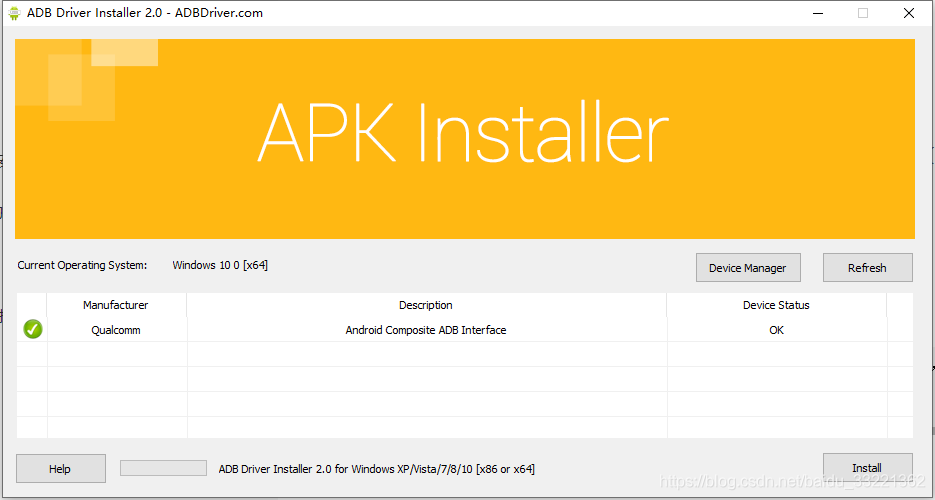
Task: Click the disabled maximize window button
Action: 863,13
